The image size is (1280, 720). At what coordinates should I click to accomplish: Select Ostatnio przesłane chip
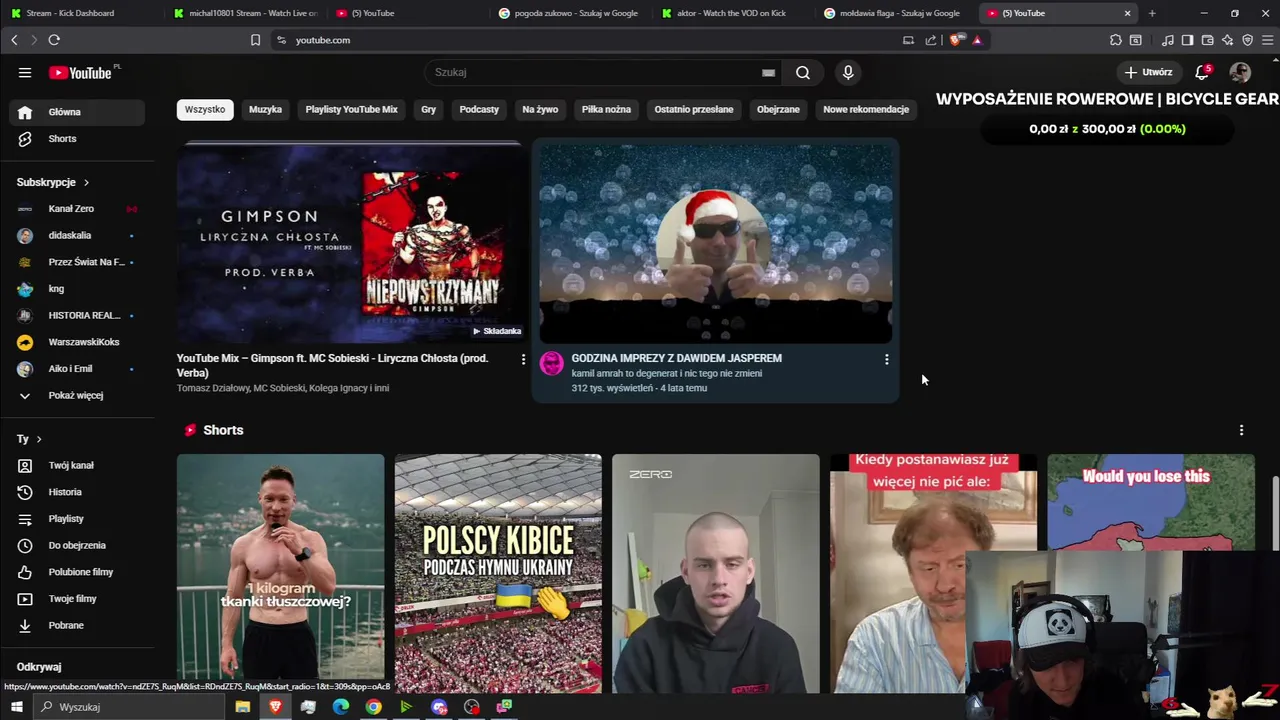694,109
